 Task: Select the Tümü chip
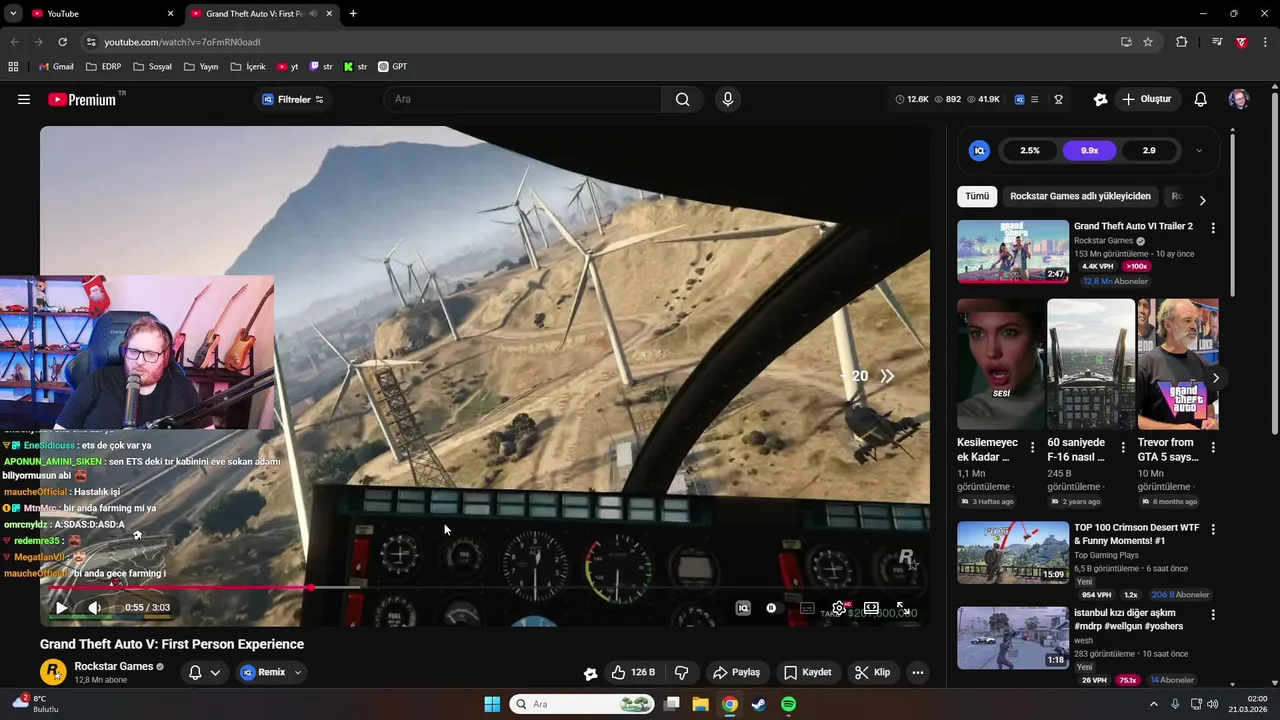pyautogui.click(x=977, y=196)
